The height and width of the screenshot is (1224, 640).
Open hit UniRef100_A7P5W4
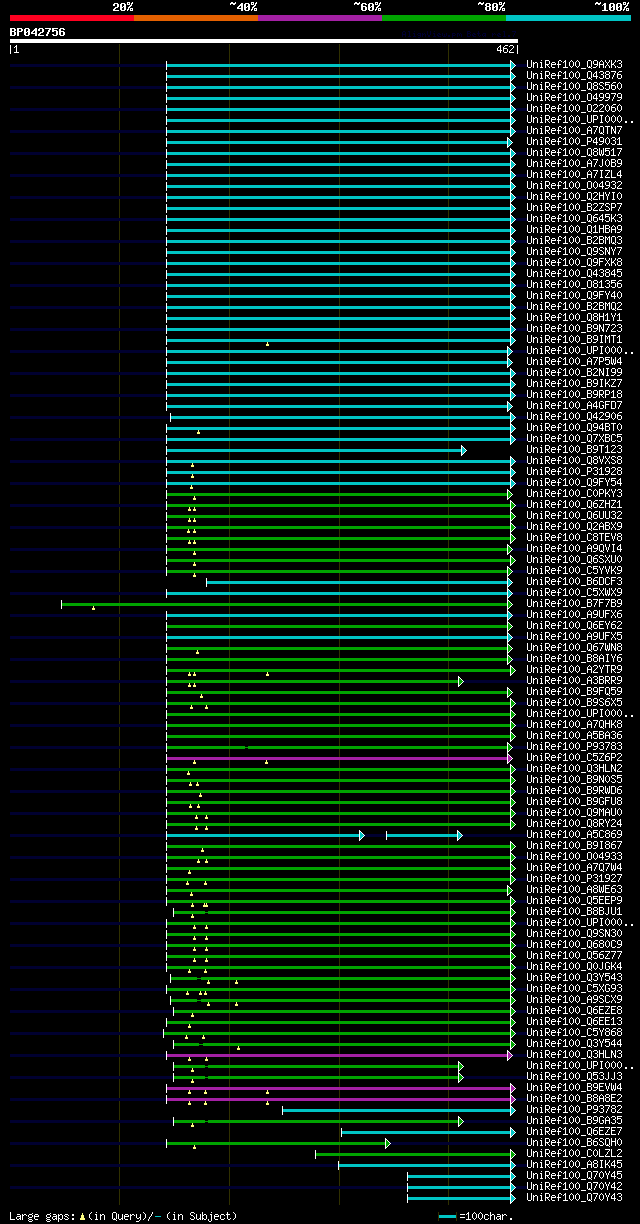[x=574, y=361]
